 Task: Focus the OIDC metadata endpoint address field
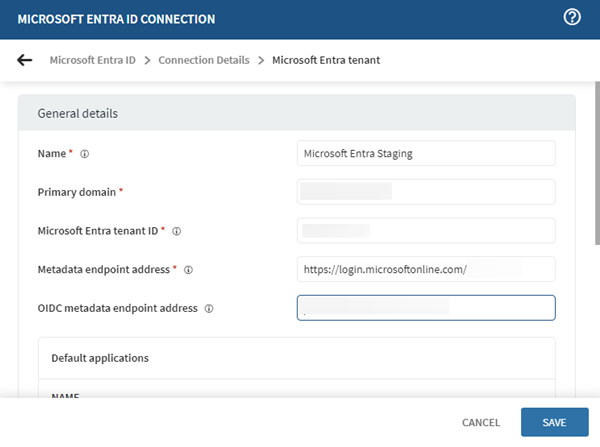tap(426, 308)
